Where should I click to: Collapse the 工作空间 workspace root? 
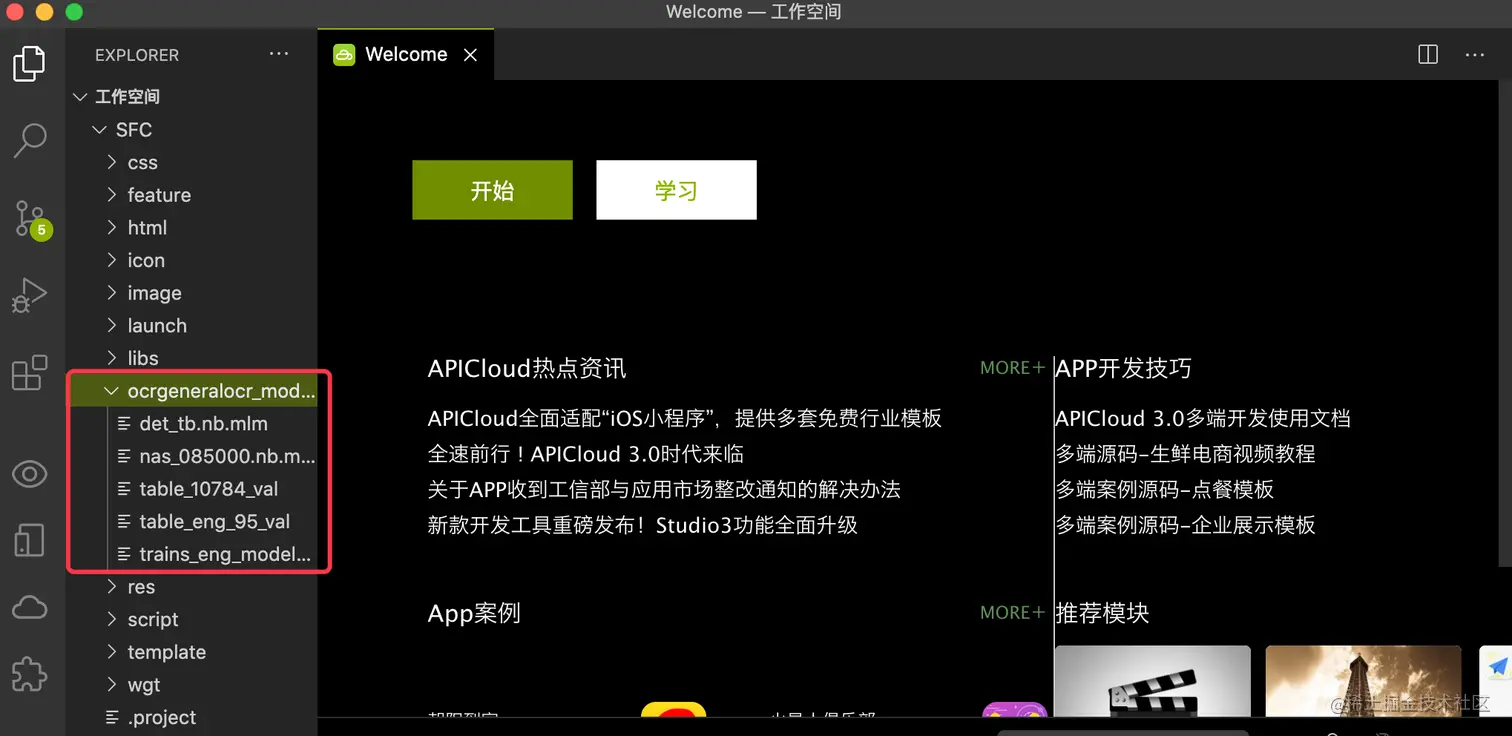pyautogui.click(x=192, y=97)
